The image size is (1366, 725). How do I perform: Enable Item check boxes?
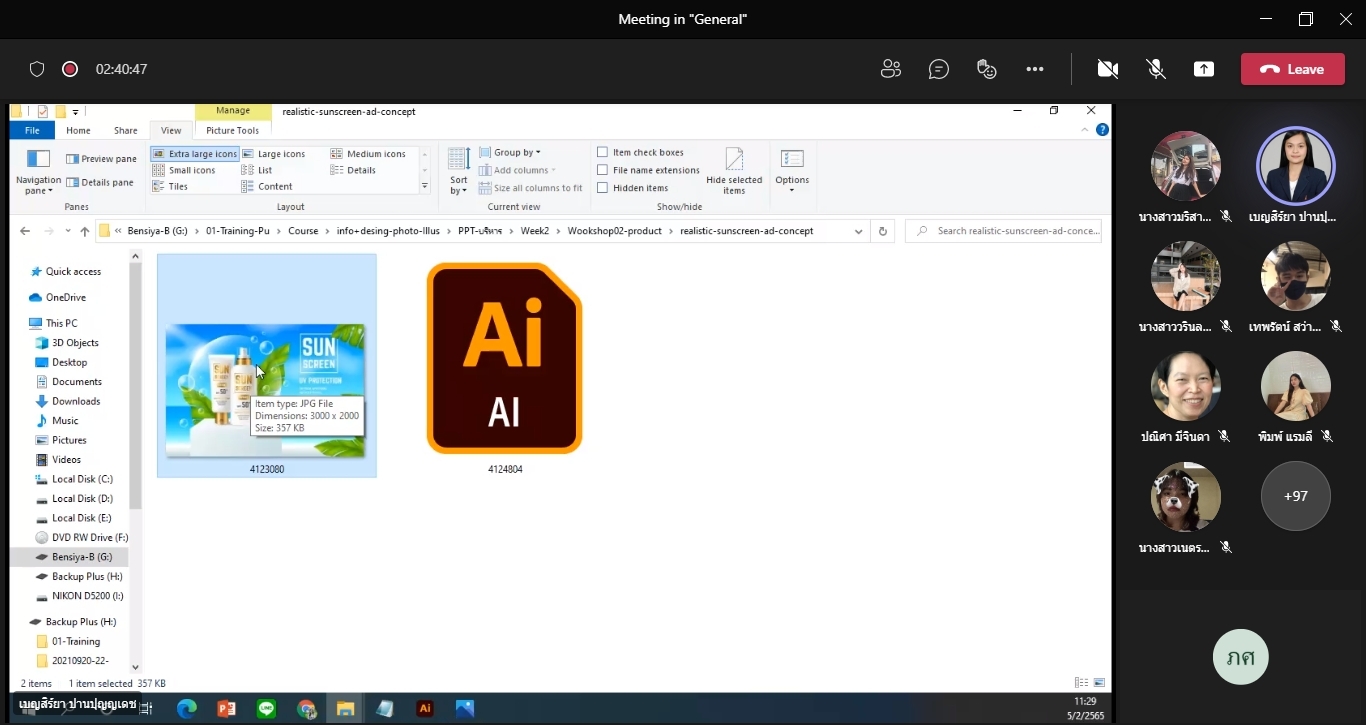tap(602, 152)
